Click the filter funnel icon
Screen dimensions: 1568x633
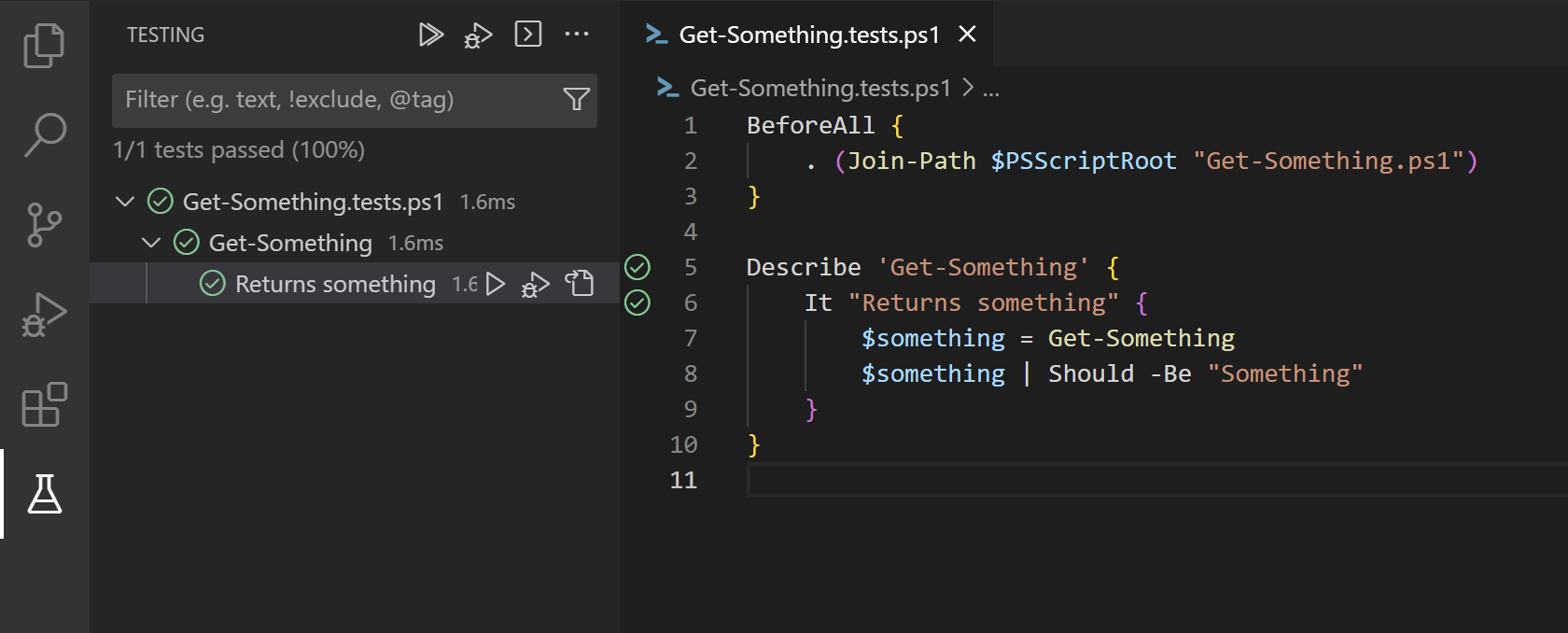point(577,99)
